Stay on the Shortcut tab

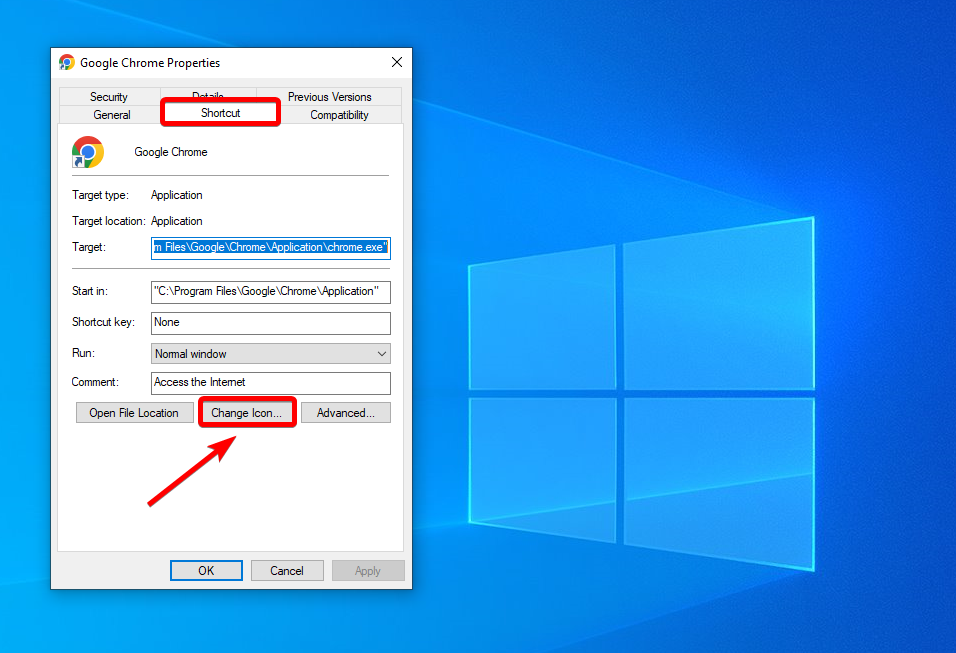pos(219,112)
